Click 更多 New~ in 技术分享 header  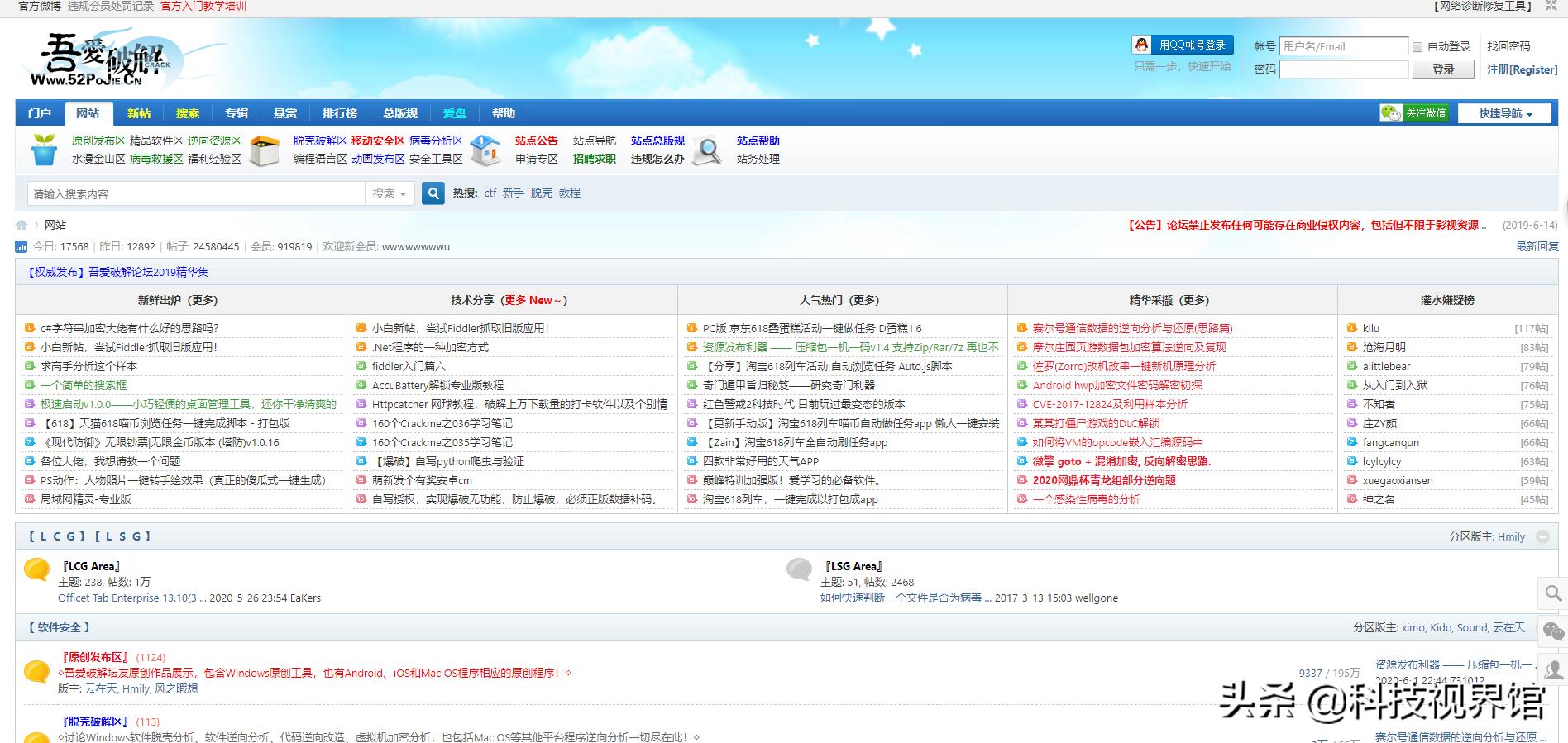pyautogui.click(x=532, y=300)
